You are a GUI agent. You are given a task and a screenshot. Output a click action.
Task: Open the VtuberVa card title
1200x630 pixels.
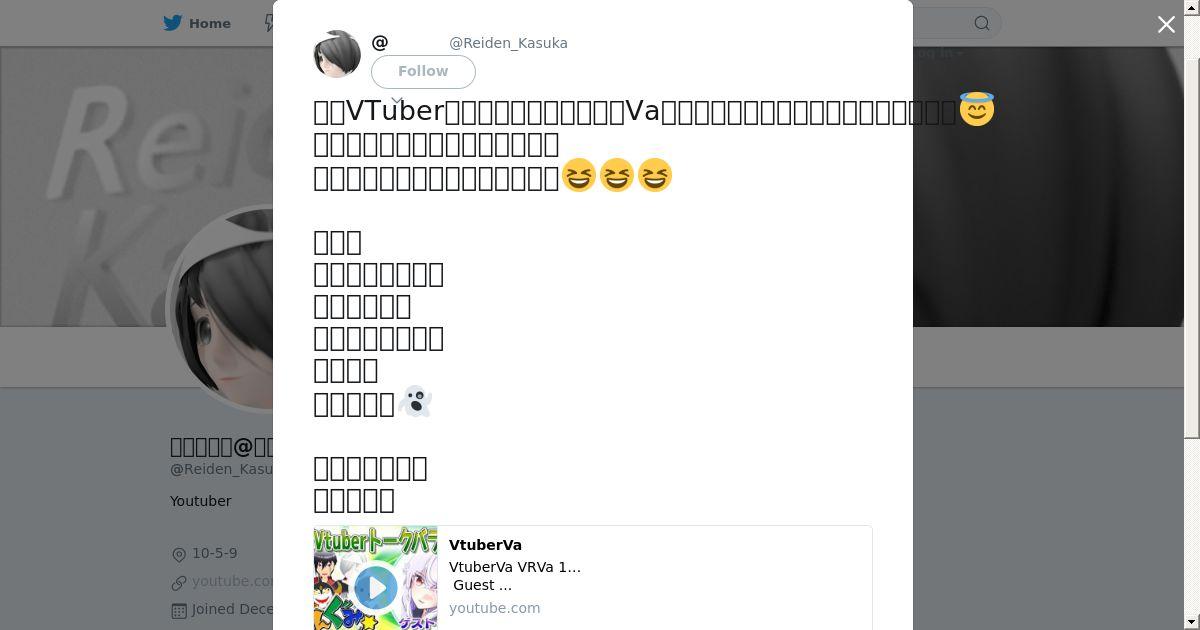coord(485,545)
